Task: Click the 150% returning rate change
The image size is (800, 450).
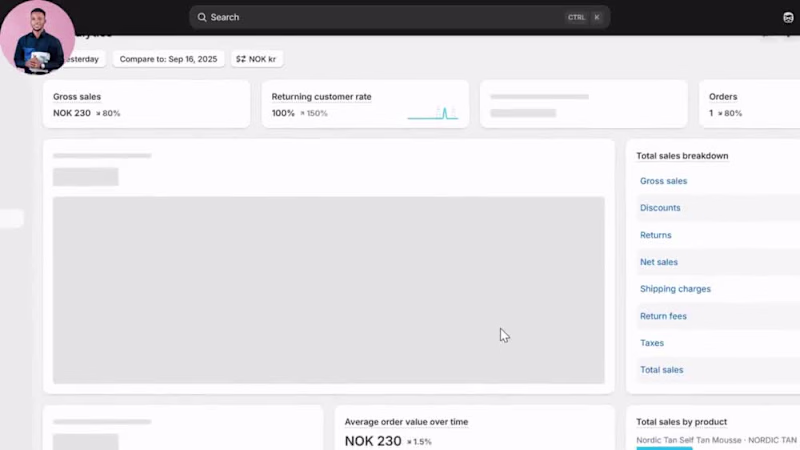Action: [x=314, y=113]
